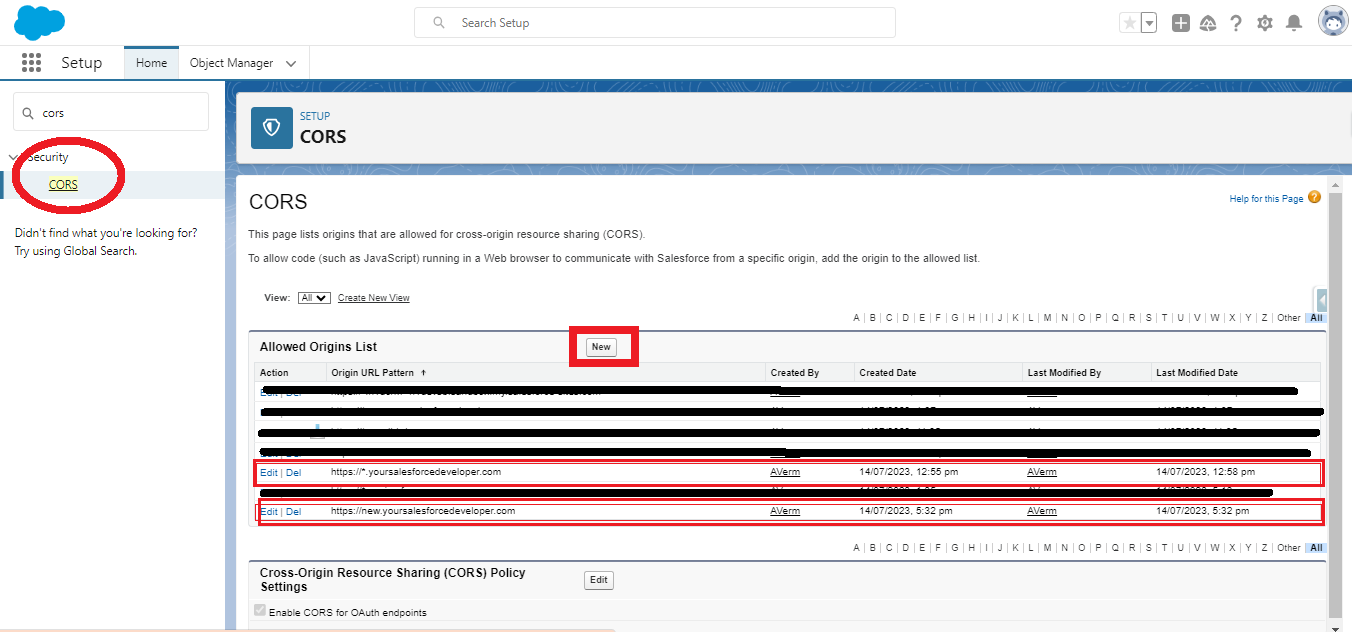Filter by Other below the origins list

tap(1289, 548)
